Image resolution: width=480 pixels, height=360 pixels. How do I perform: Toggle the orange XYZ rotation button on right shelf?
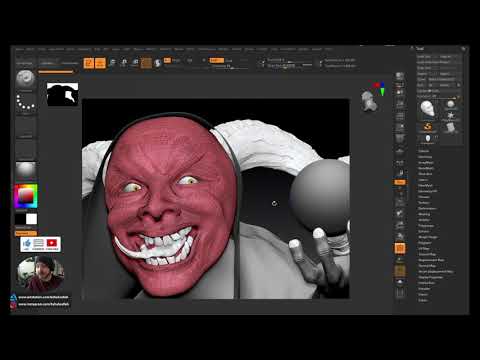(x=400, y=182)
